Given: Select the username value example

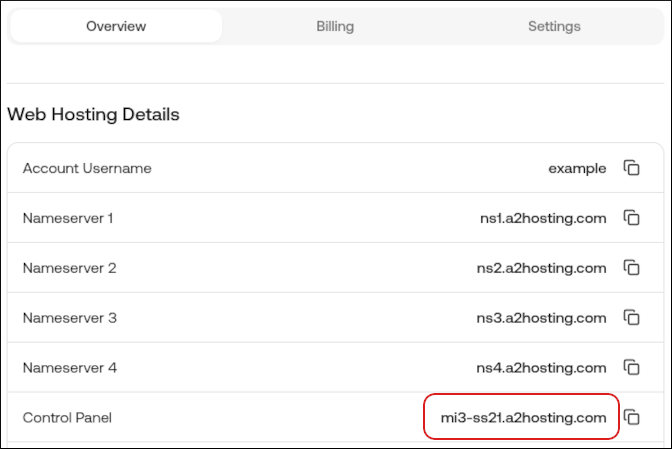Looking at the screenshot, I should (x=577, y=169).
